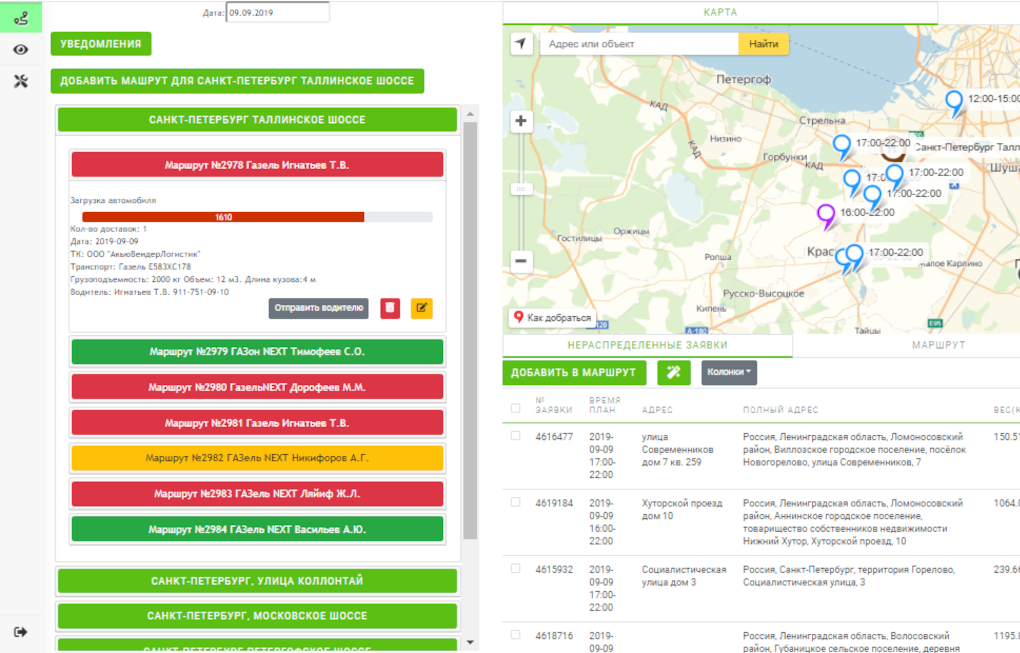Edit route №2978 with pencil icon
This screenshot has height=653, width=1020.
pyautogui.click(x=422, y=308)
